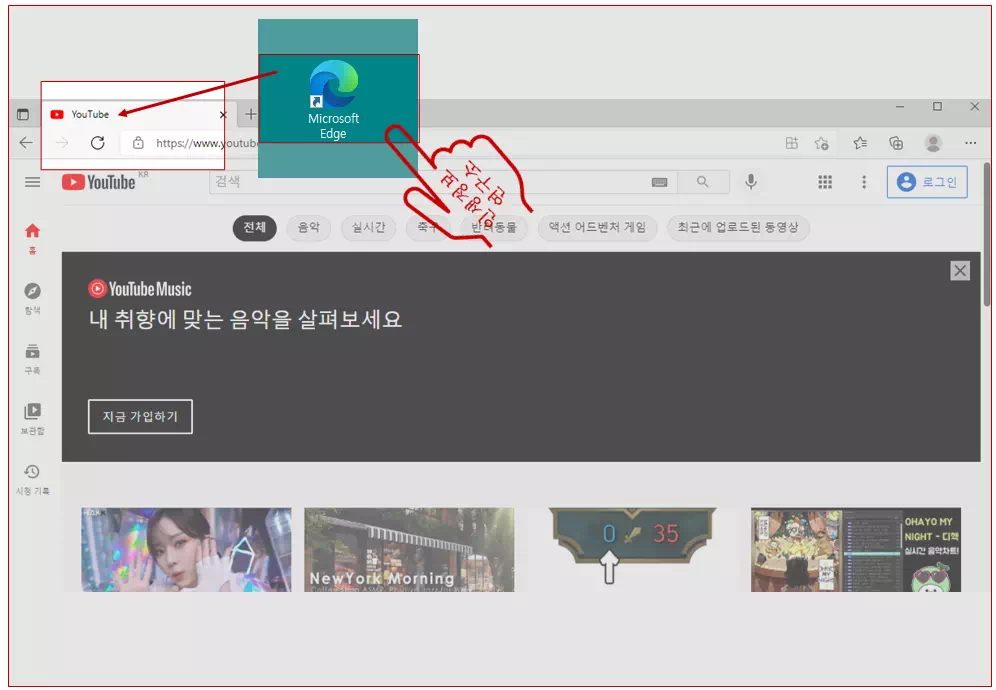Image resolution: width=996 pixels, height=690 pixels.
Task: Open the game score 0 35 thumbnail
Action: click(633, 550)
